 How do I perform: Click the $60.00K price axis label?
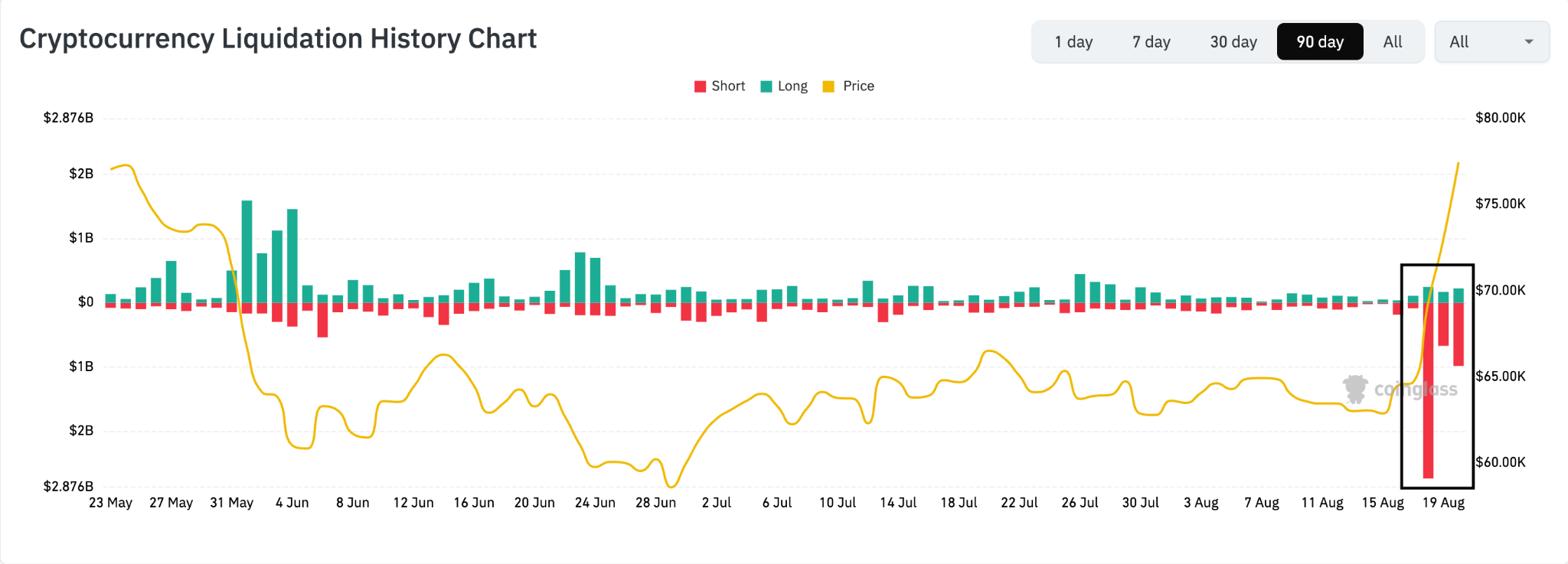tap(1501, 462)
